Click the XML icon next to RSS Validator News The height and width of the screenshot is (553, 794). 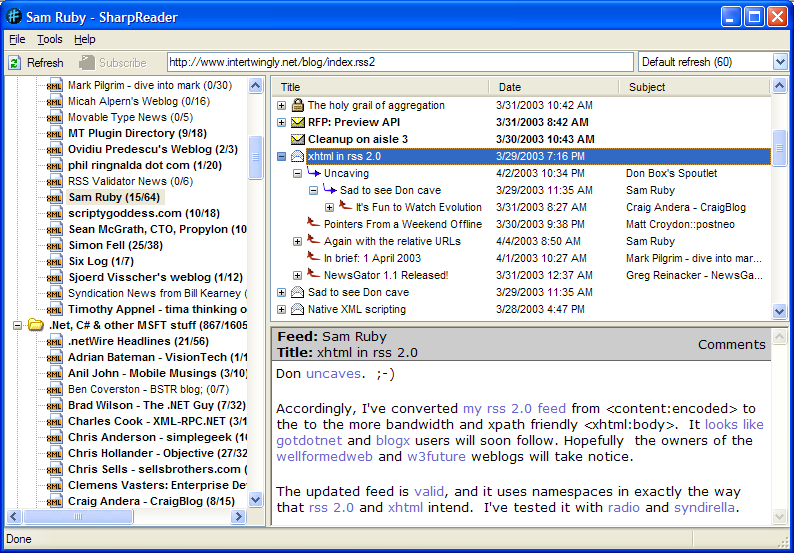[x=54, y=182]
